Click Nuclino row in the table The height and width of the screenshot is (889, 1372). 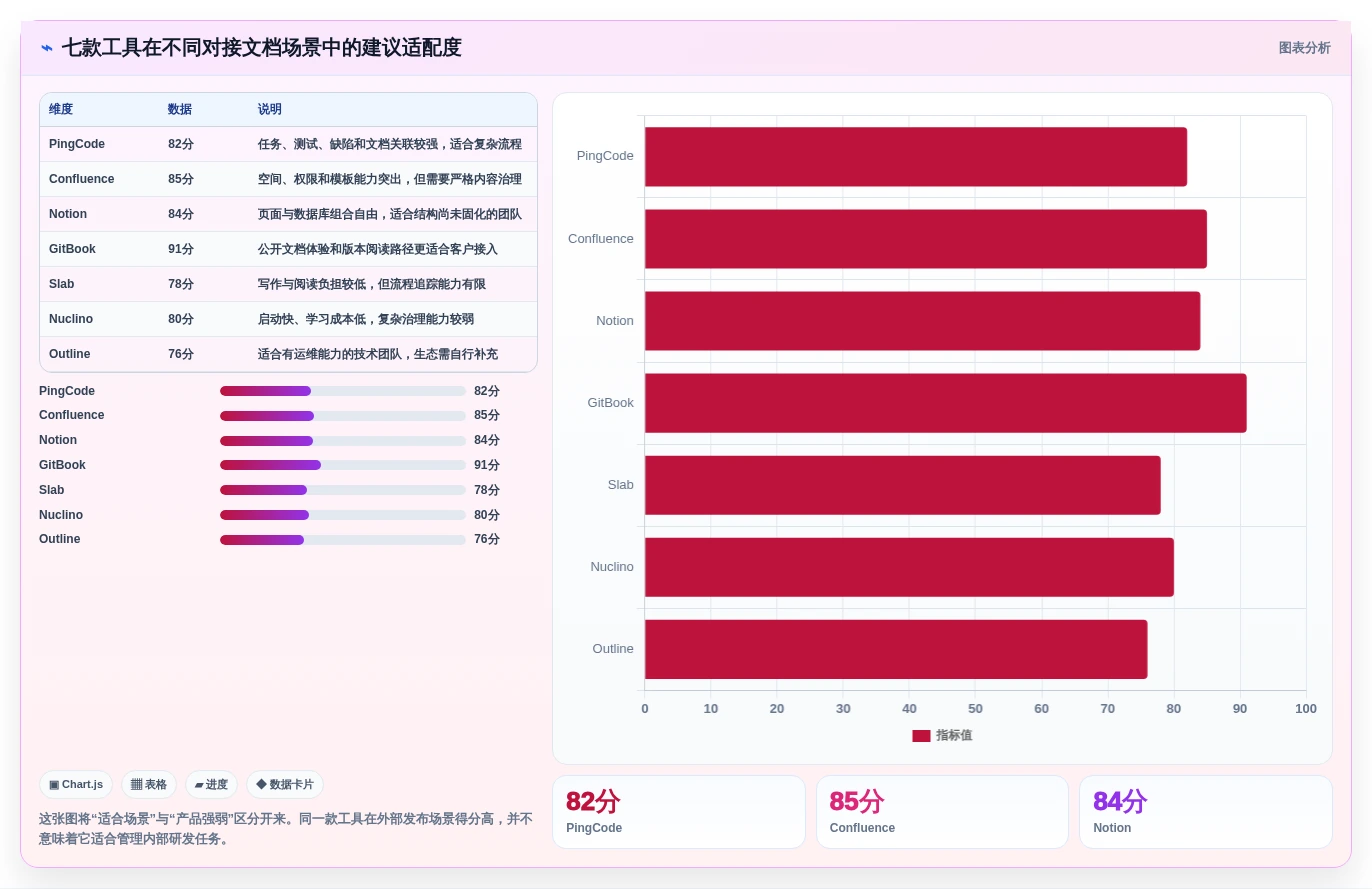click(288, 319)
